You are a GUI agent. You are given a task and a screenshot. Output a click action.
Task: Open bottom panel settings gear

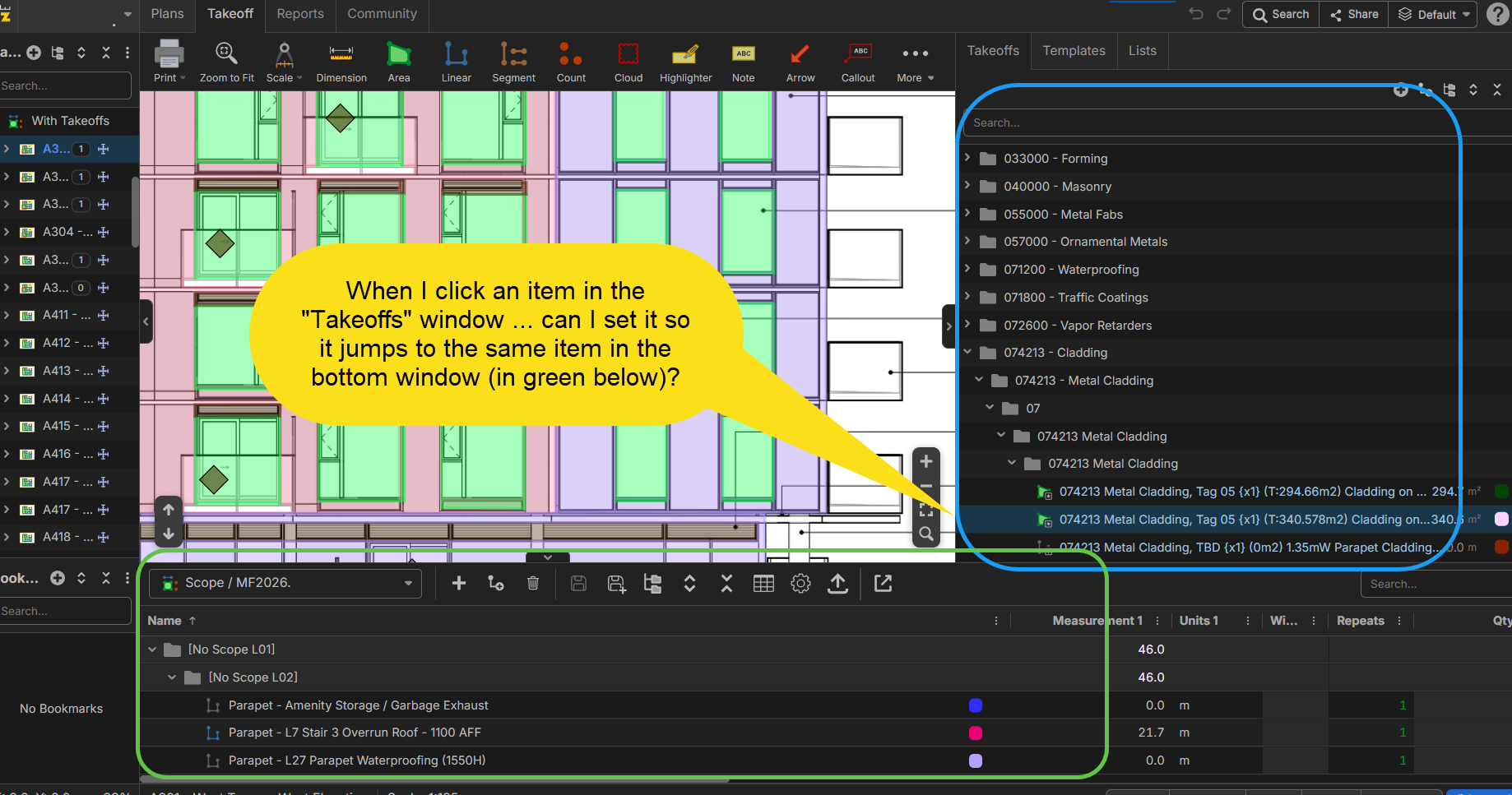click(800, 583)
